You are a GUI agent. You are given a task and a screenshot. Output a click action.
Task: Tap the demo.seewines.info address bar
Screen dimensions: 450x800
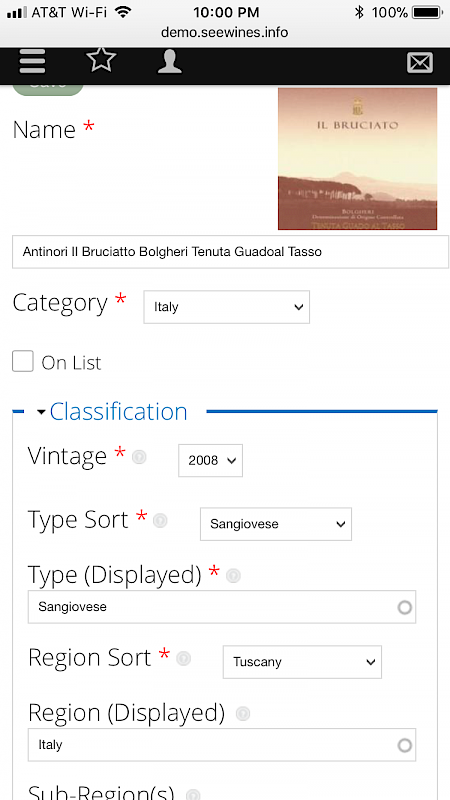[x=224, y=33]
